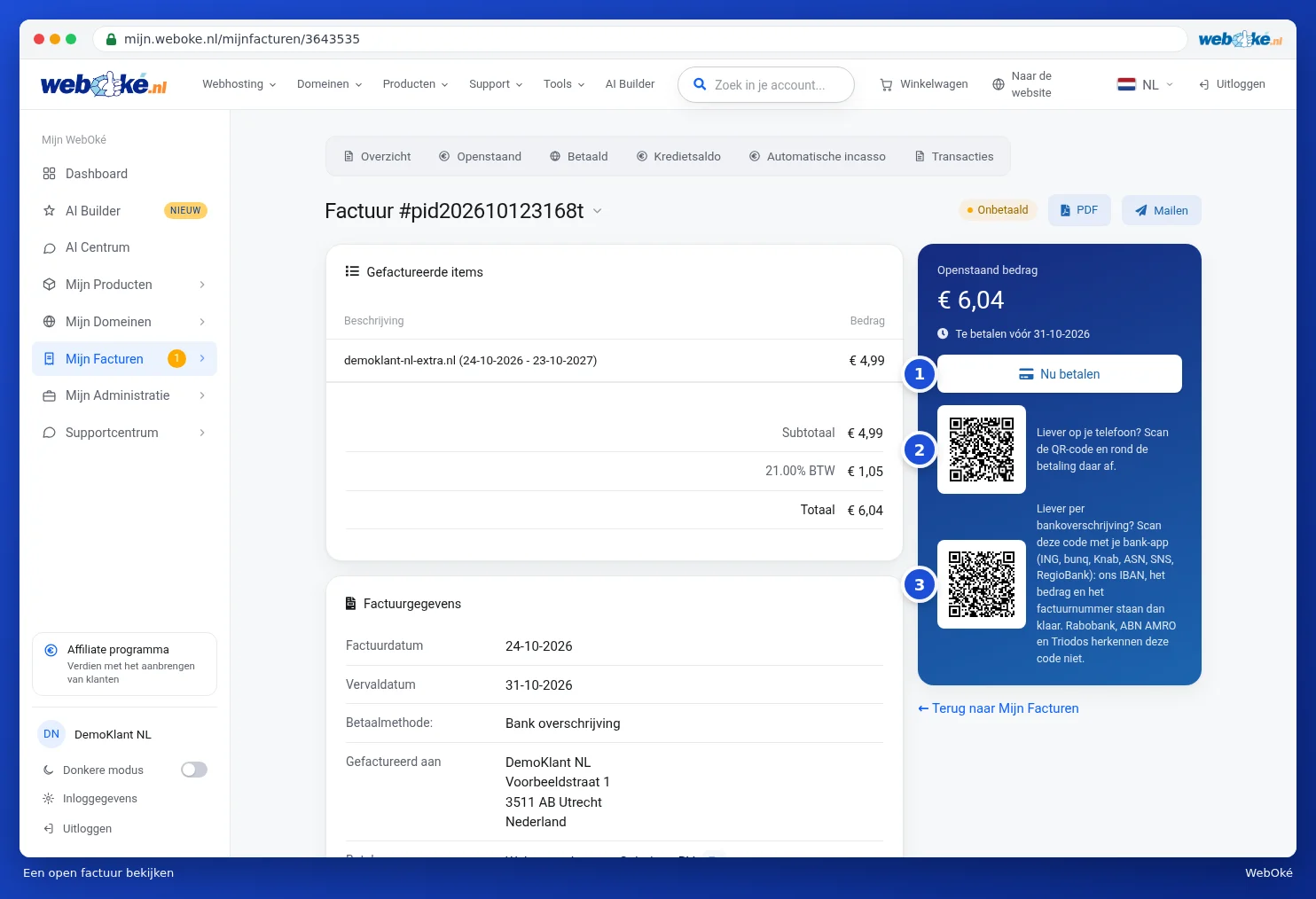Open the Betaald tab
The width and height of the screenshot is (1316, 899).
[x=579, y=157]
